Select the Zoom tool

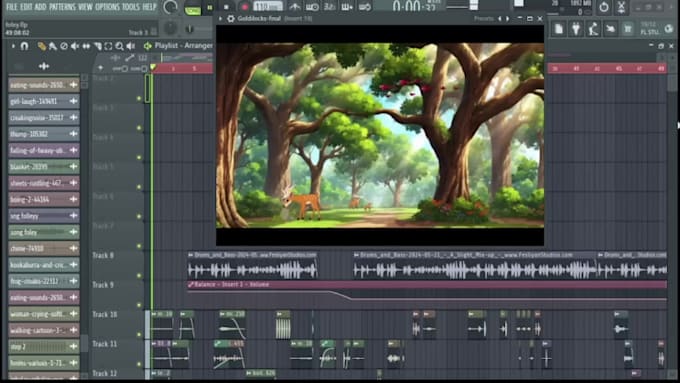click(119, 46)
